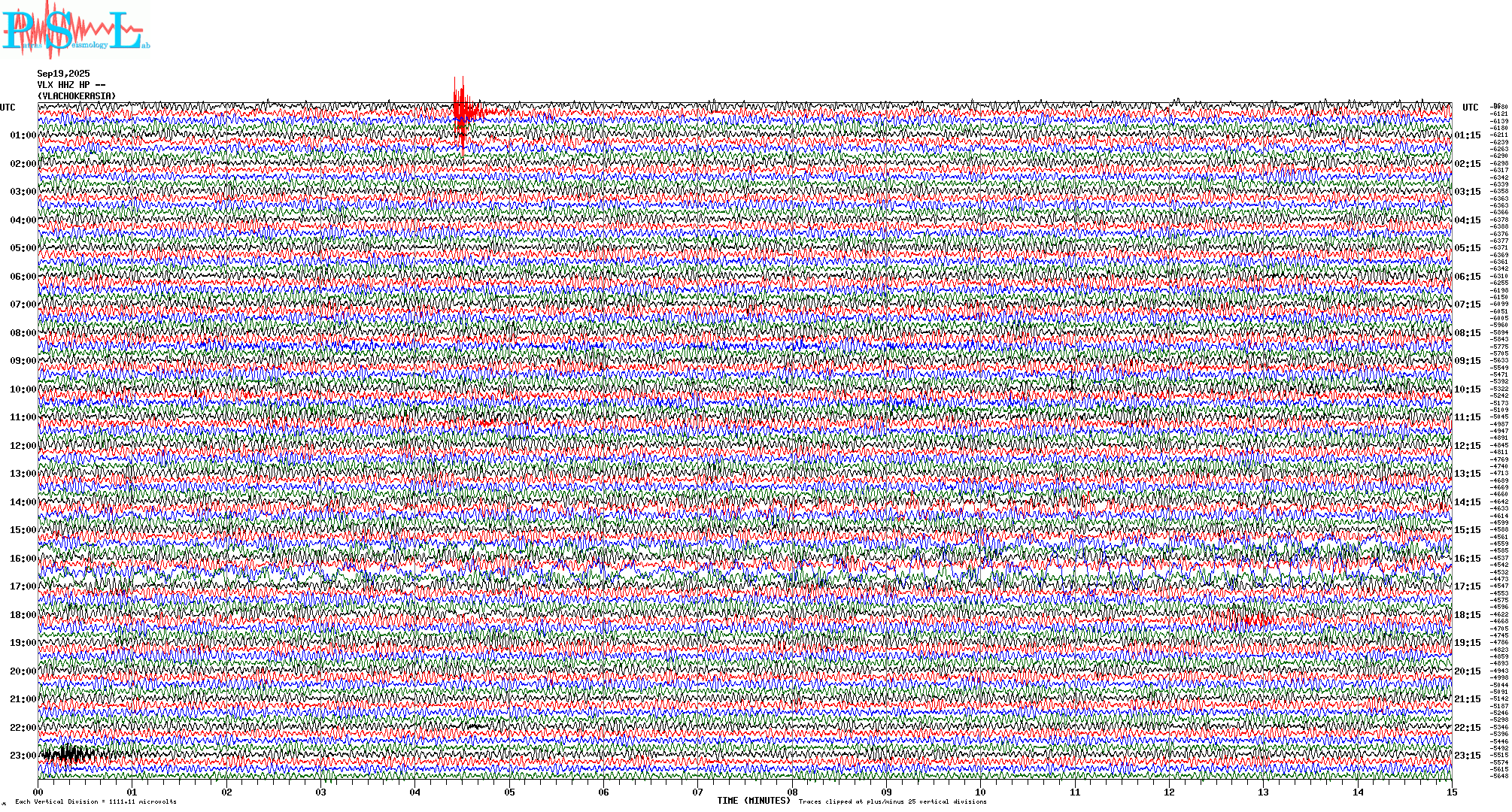Click minute tick 00 on bottom axis
The width and height of the screenshot is (1512, 812).
pyautogui.click(x=38, y=792)
